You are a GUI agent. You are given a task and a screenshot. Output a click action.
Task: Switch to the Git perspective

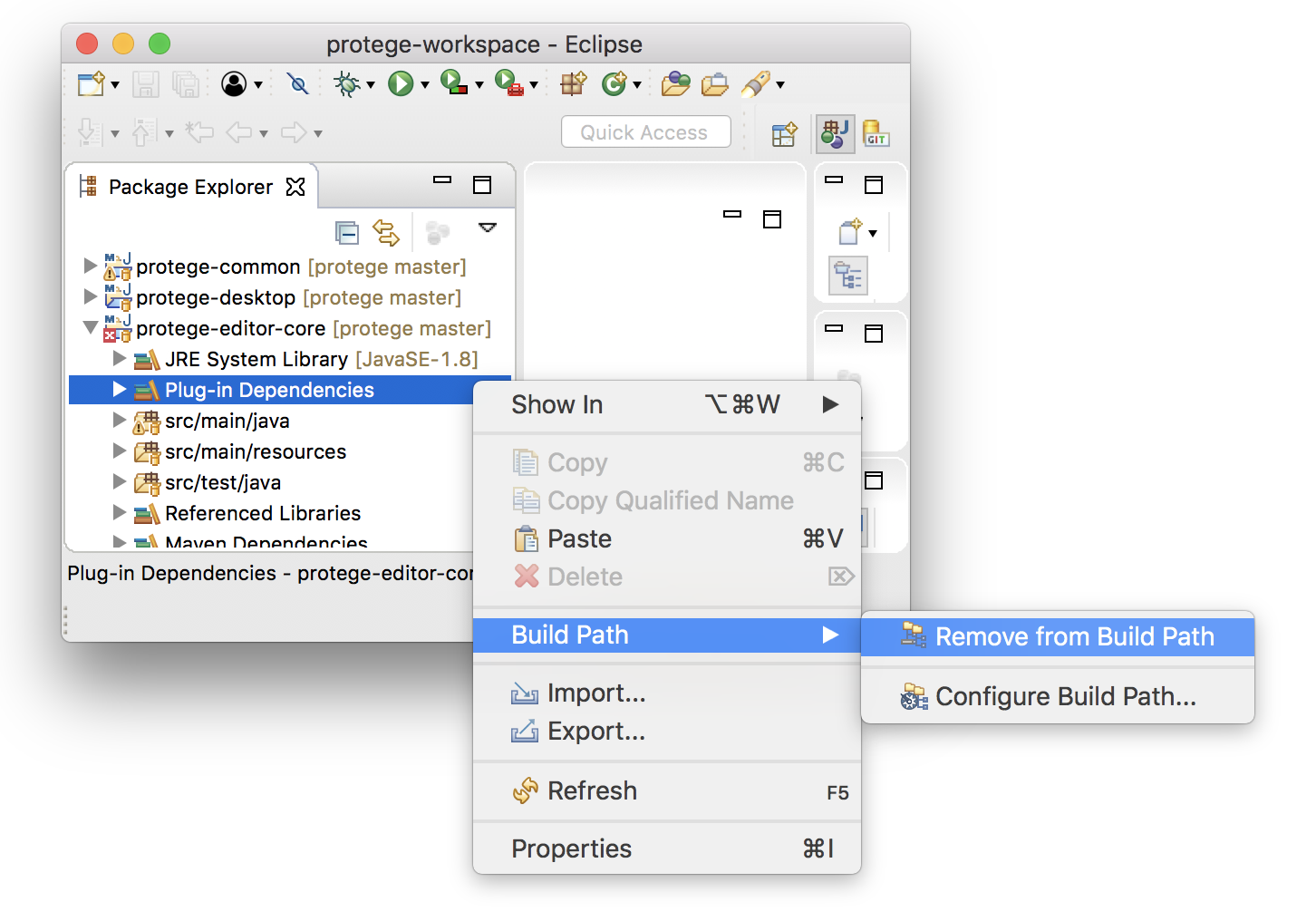[x=876, y=133]
